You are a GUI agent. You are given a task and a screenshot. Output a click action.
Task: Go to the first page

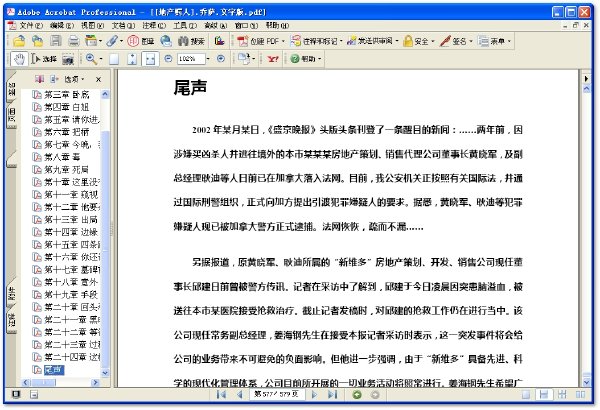221,394
